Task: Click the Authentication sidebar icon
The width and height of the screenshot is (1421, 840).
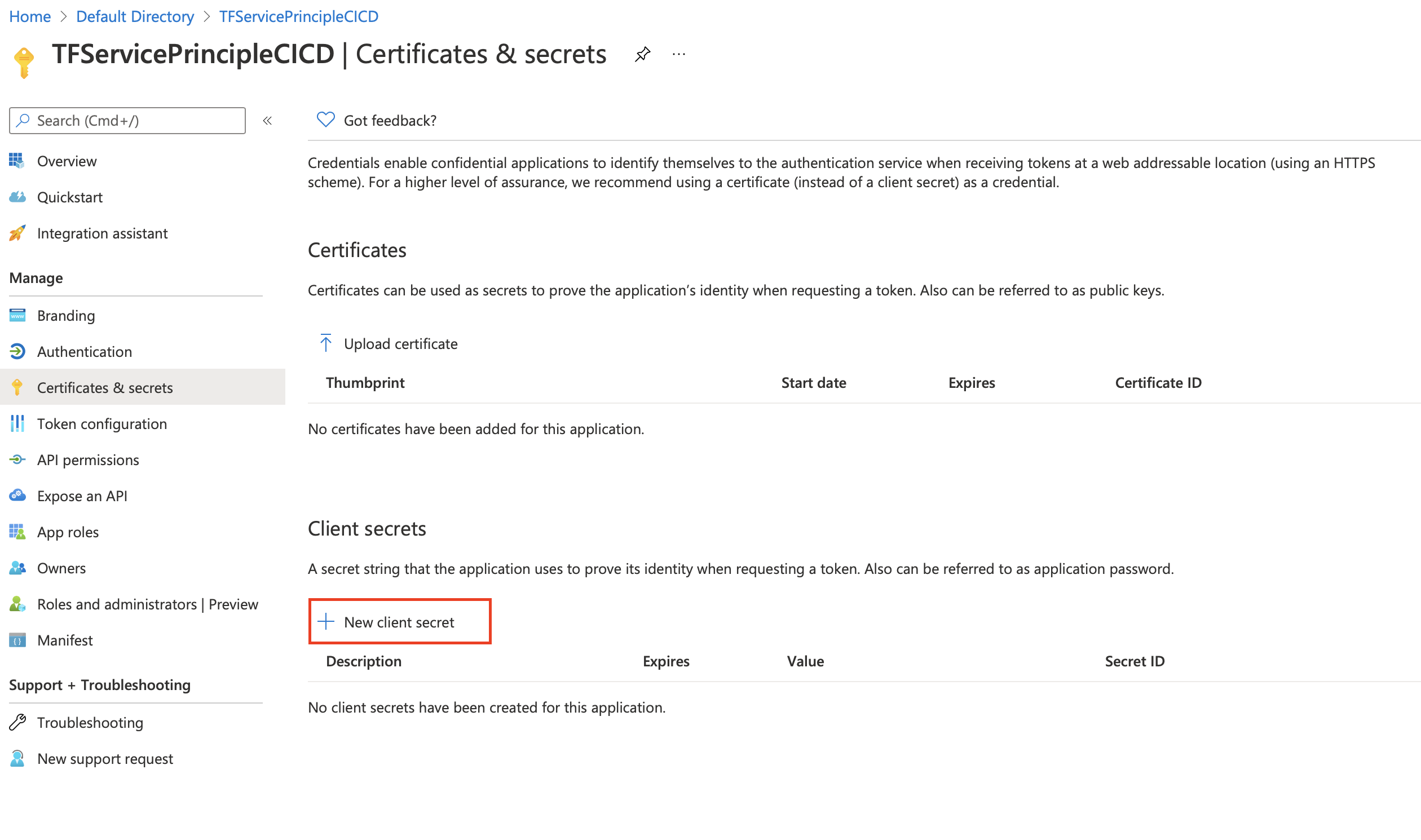Action: pyautogui.click(x=17, y=352)
